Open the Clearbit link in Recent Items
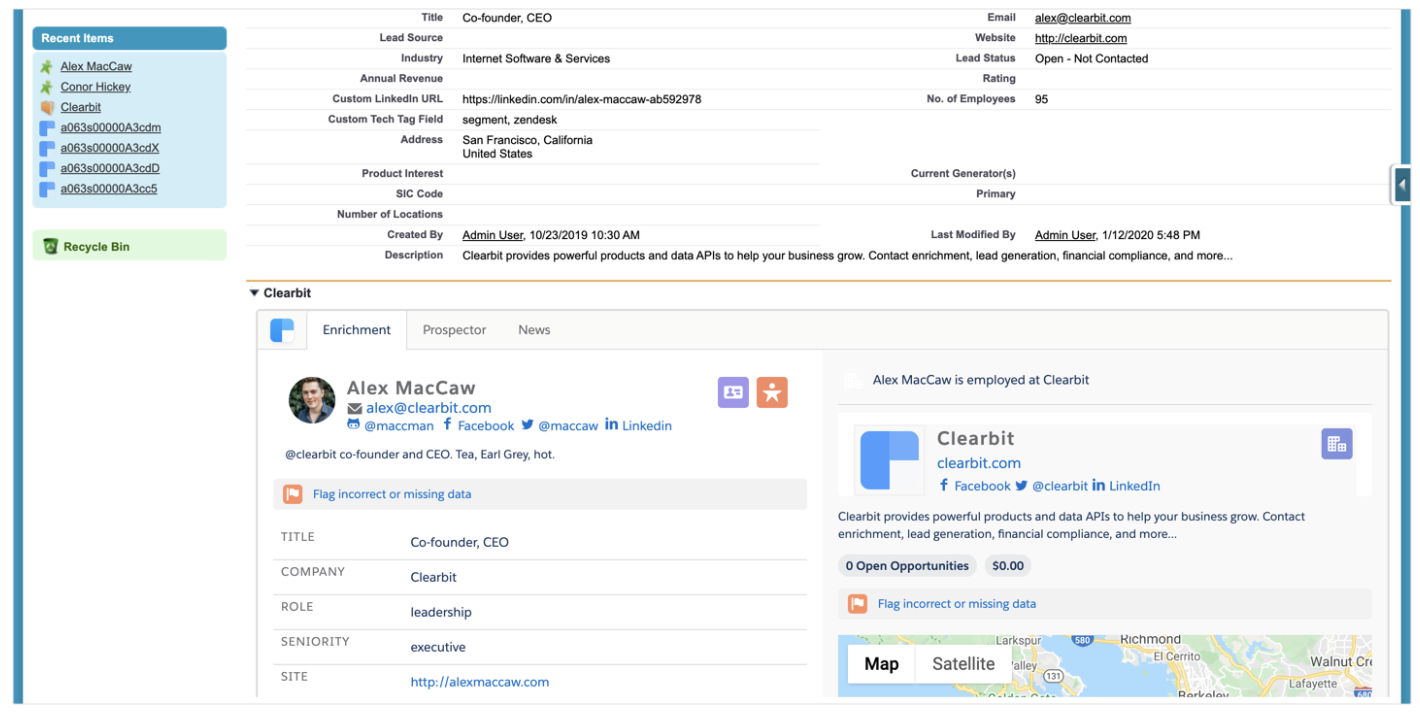 pyautogui.click(x=80, y=107)
